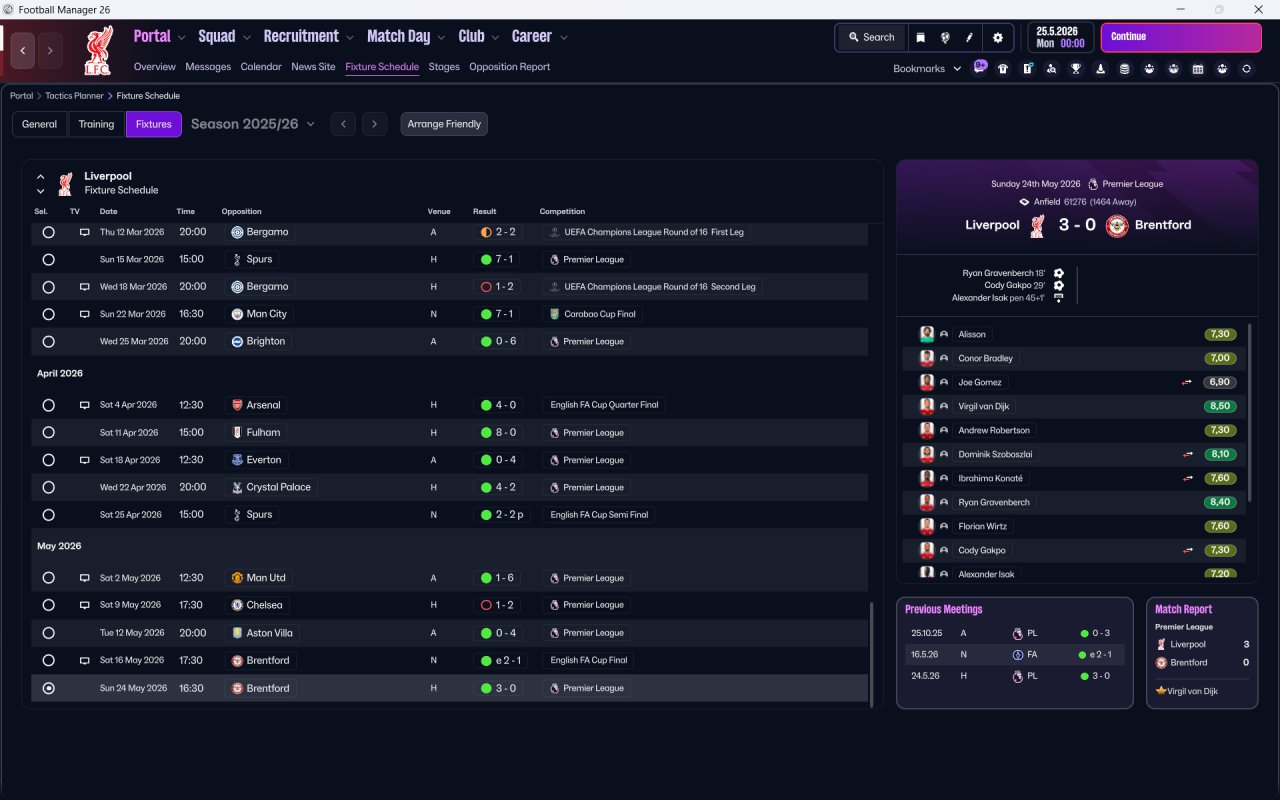Select the Crystal Palace fixture radio button
1280x800 pixels.
[48, 487]
